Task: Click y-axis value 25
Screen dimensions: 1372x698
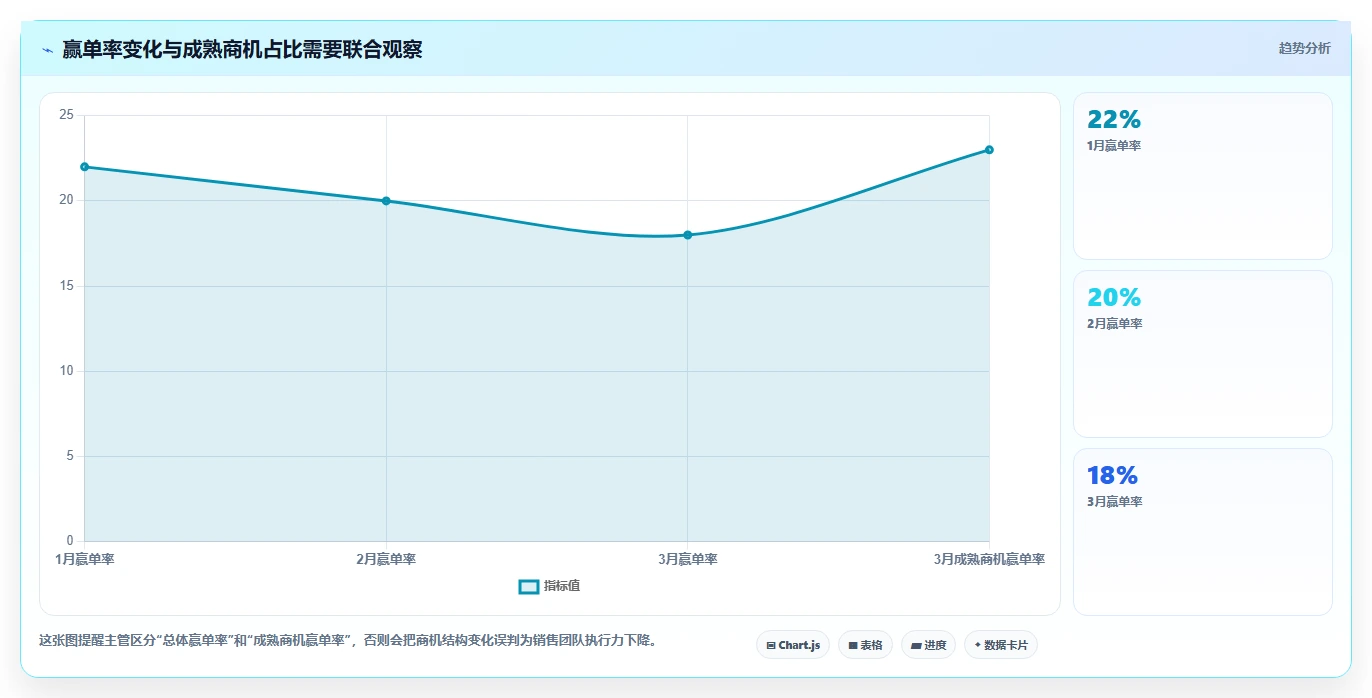Action: click(67, 115)
